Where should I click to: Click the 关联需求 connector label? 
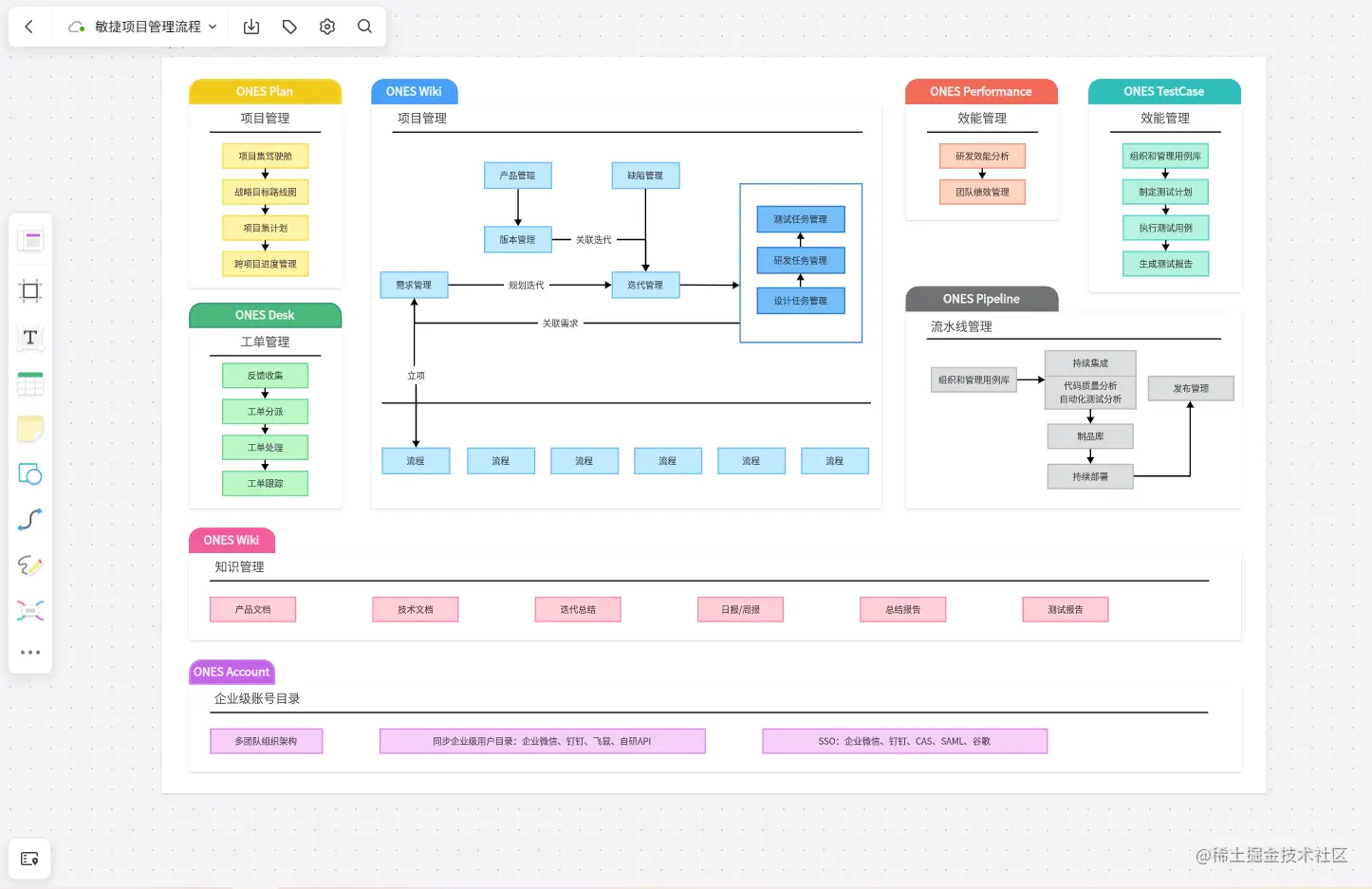pyautogui.click(x=560, y=324)
